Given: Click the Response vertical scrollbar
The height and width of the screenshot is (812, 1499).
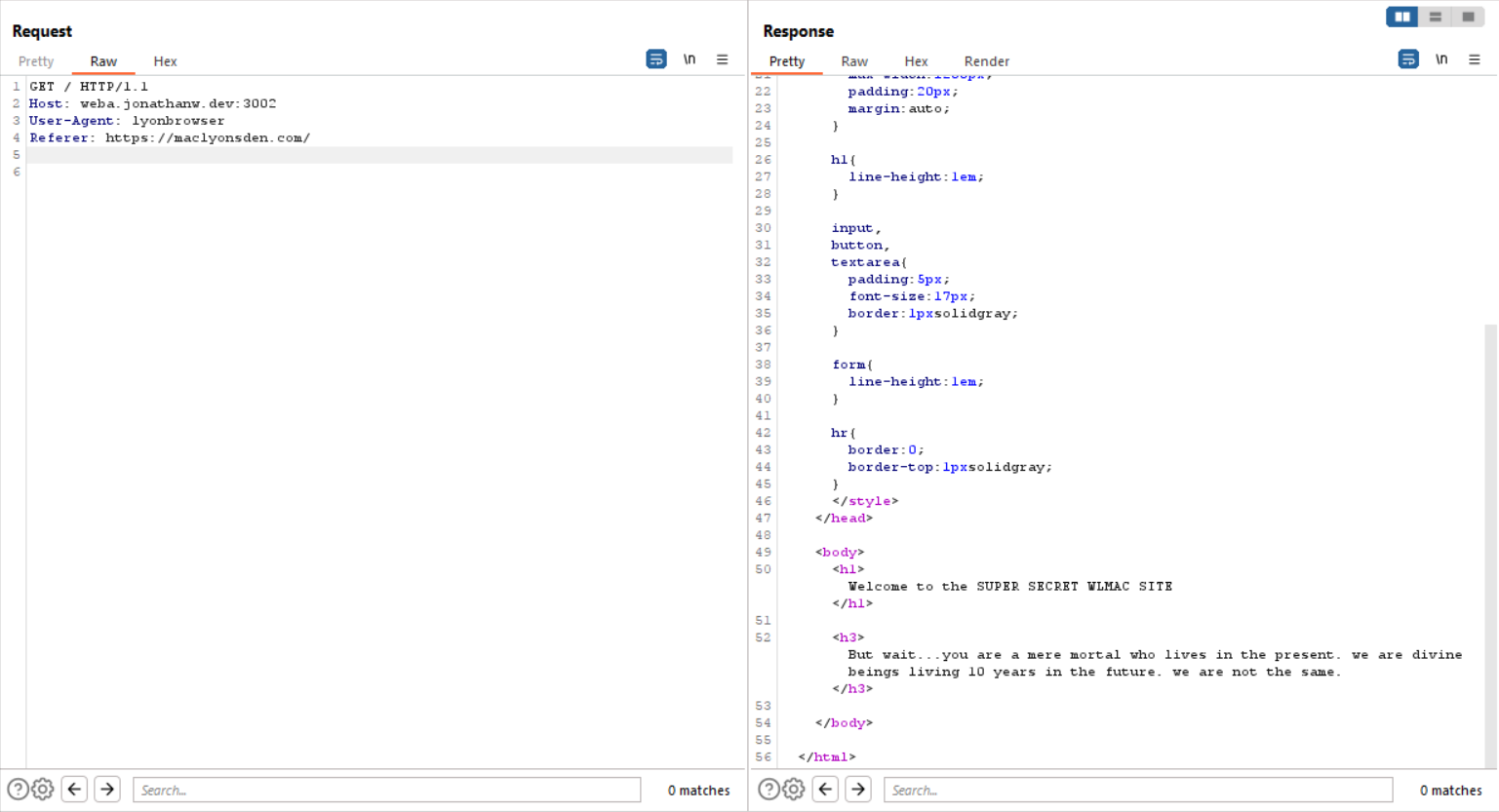Looking at the screenshot, I should pos(1490,546).
